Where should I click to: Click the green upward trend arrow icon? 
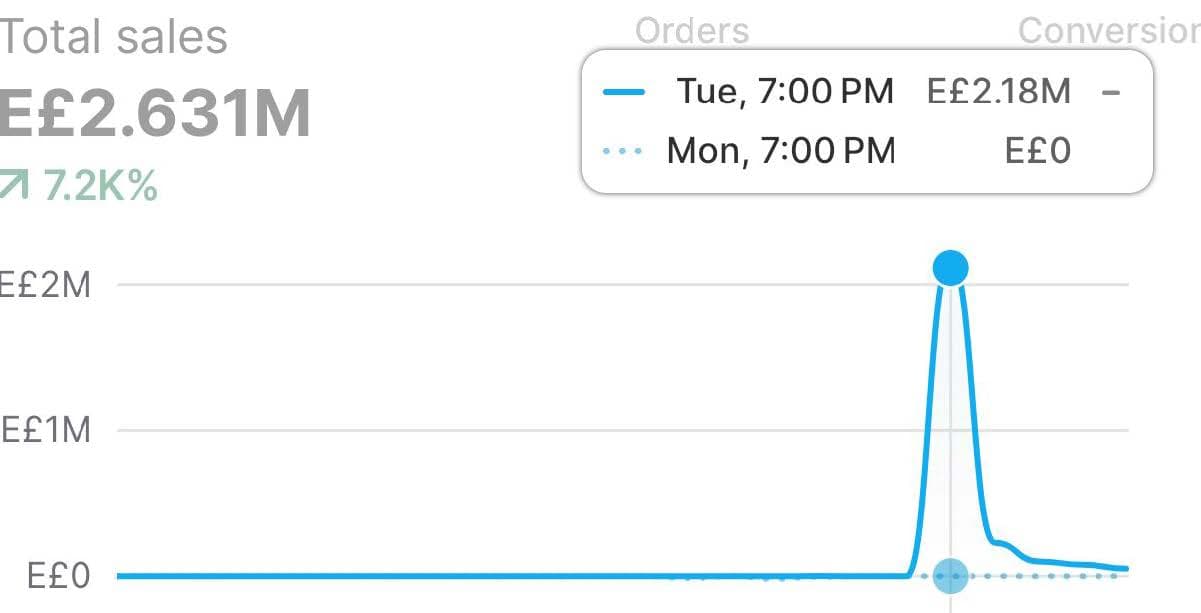[x=15, y=186]
